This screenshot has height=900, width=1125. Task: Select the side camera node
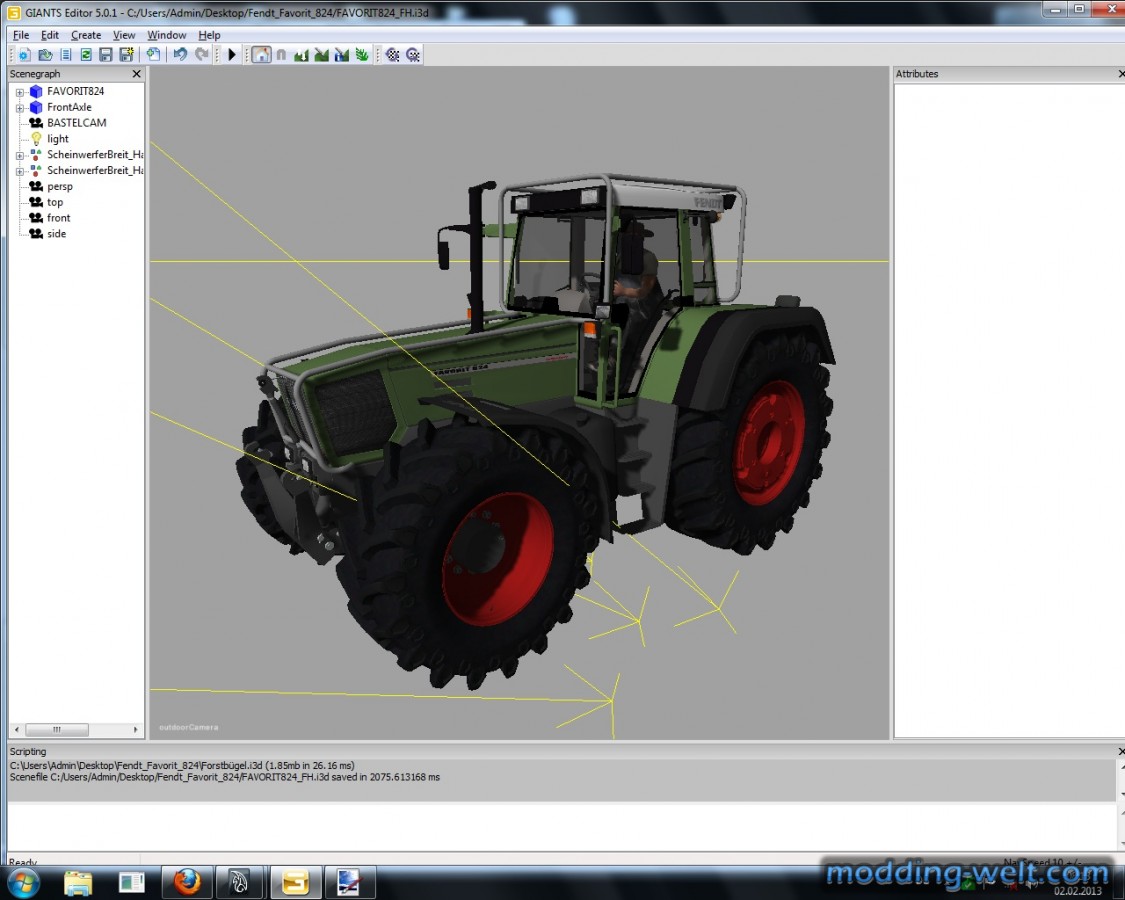56,233
